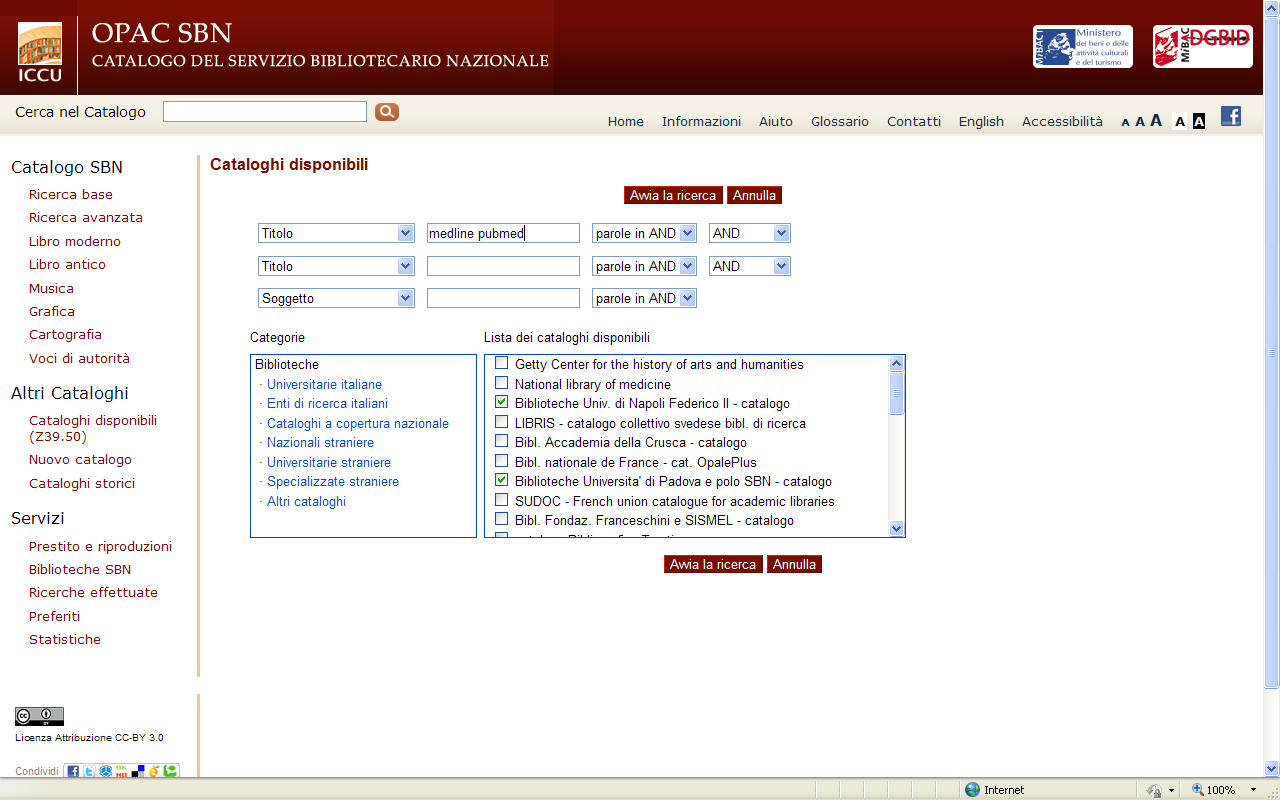Set the medium font size A
This screenshot has height=800, width=1280.
pyautogui.click(x=1140, y=121)
